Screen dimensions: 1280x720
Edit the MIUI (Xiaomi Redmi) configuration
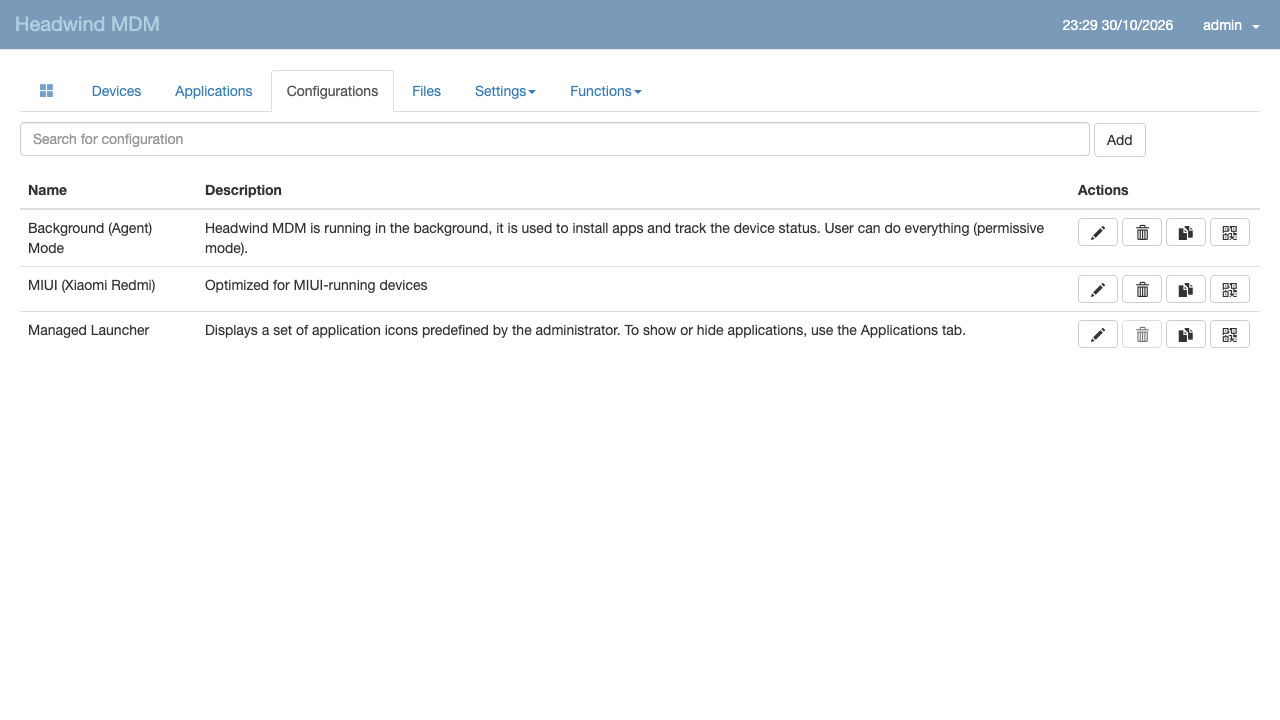[x=1098, y=289]
